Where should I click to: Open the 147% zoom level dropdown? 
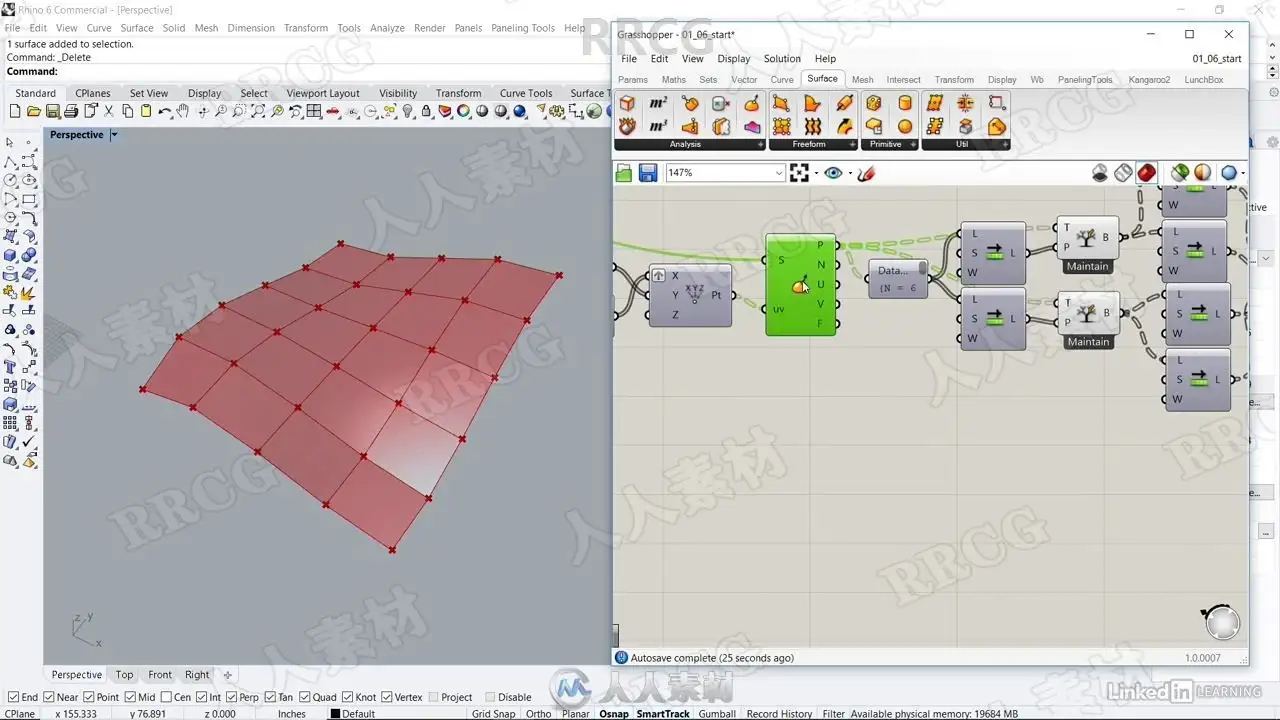(779, 173)
